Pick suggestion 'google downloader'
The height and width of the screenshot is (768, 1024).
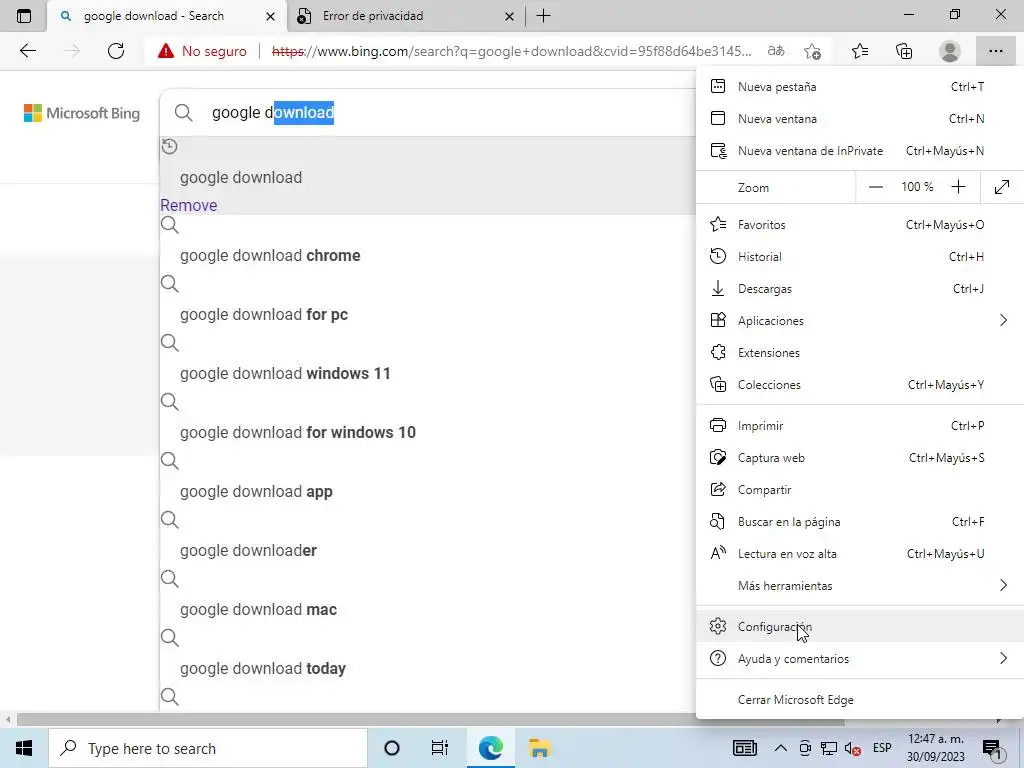(x=248, y=551)
